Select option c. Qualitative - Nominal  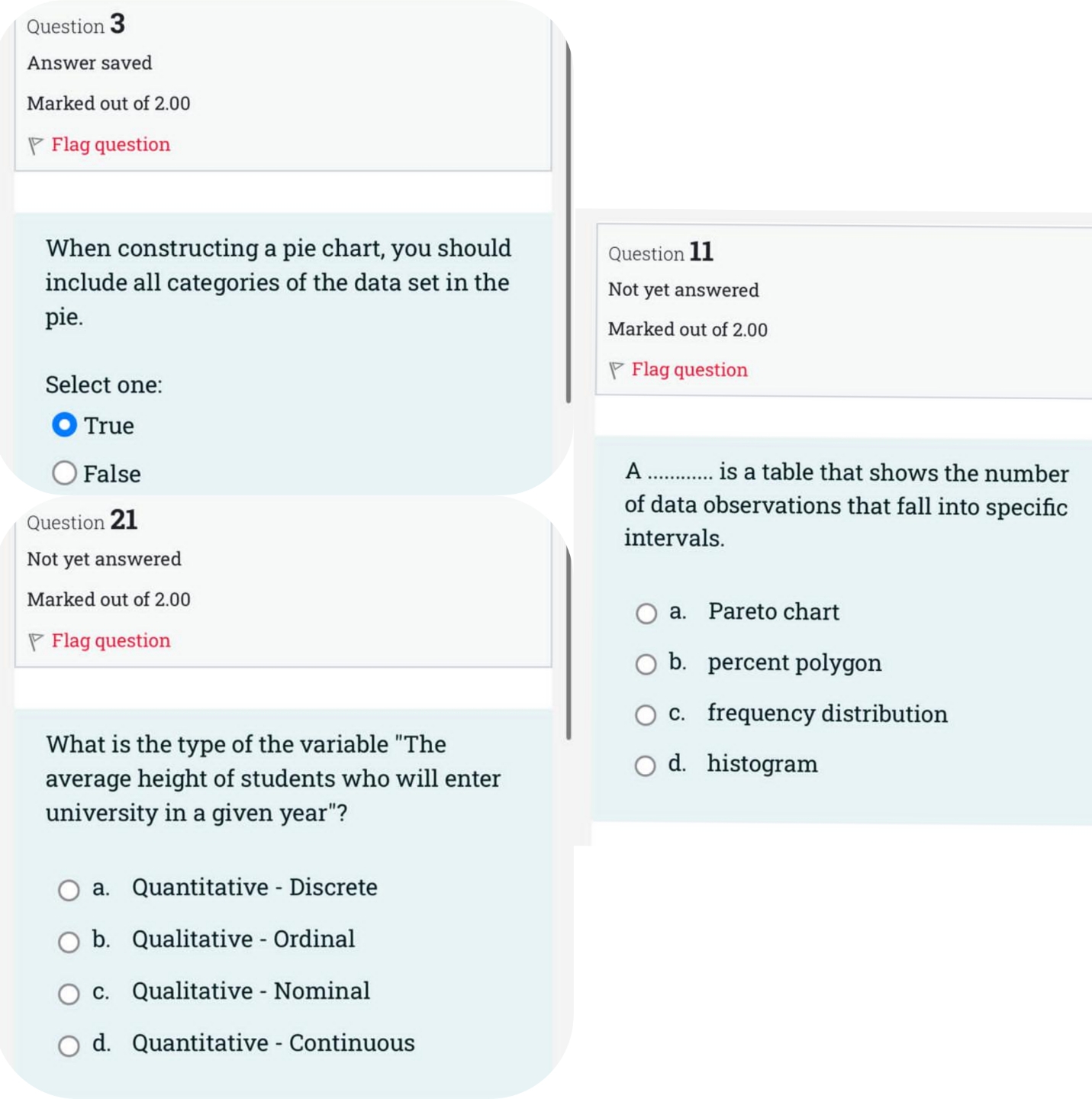69,991
